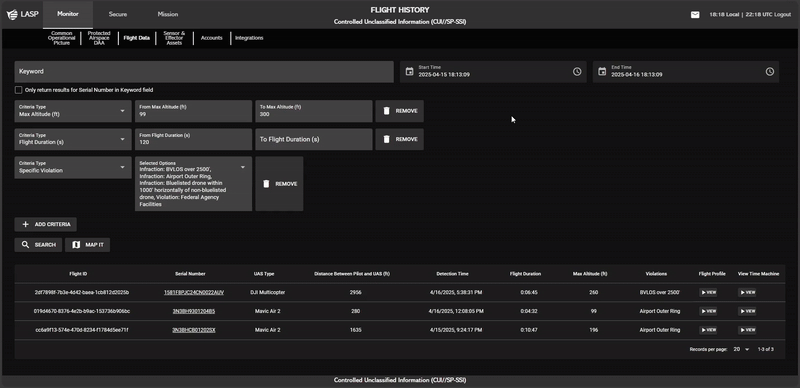Image resolution: width=800 pixels, height=388 pixels.
Task: Click the To Flight Duration field
Action: click(314, 139)
